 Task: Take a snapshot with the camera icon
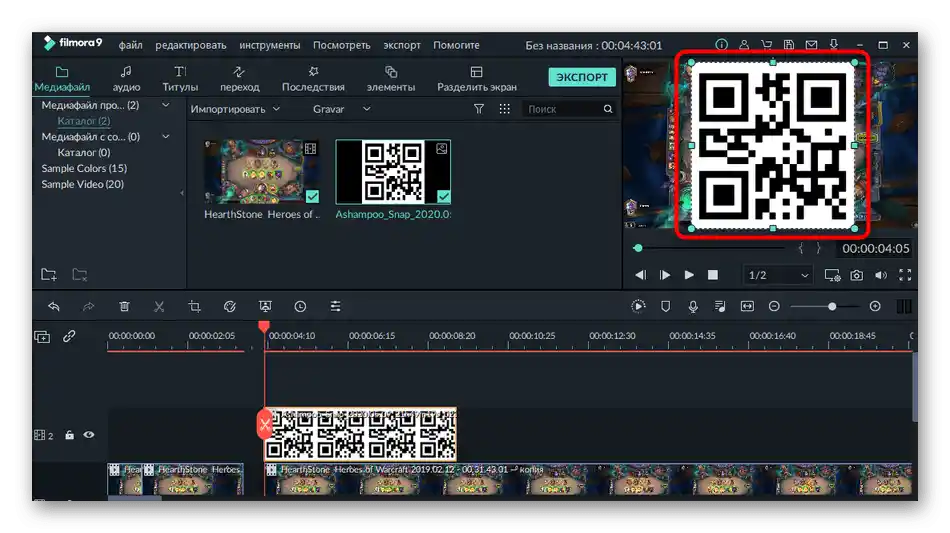click(857, 275)
